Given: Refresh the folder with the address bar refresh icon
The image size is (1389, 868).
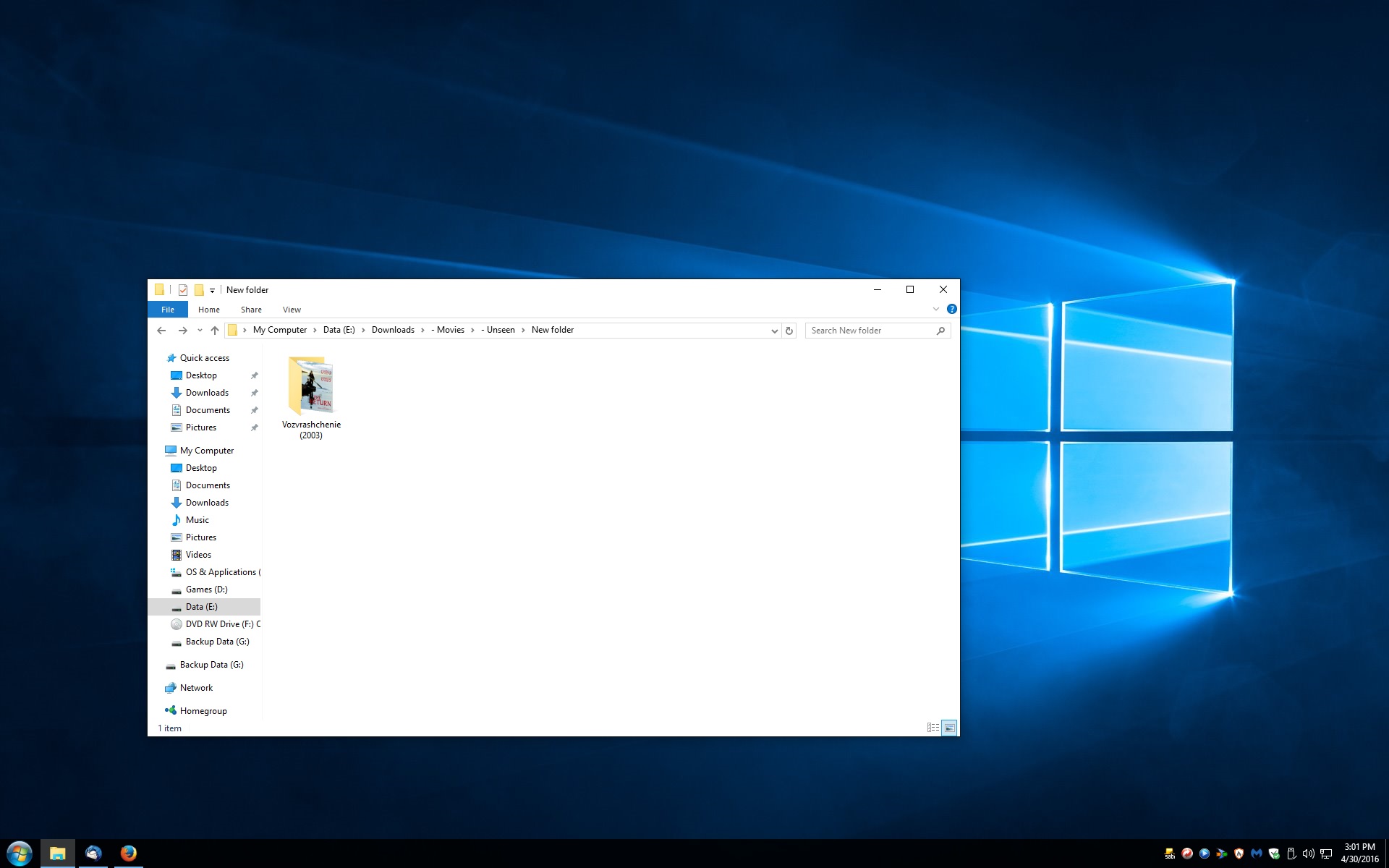Looking at the screenshot, I should point(789,331).
